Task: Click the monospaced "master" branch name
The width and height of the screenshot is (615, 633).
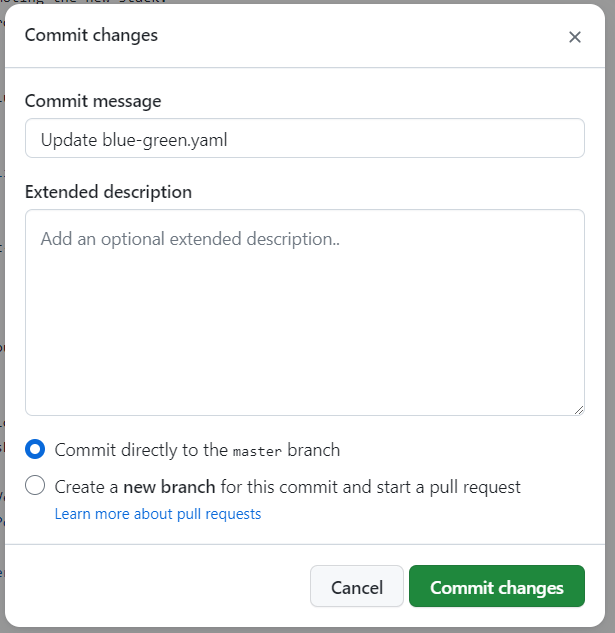Action: pos(257,451)
